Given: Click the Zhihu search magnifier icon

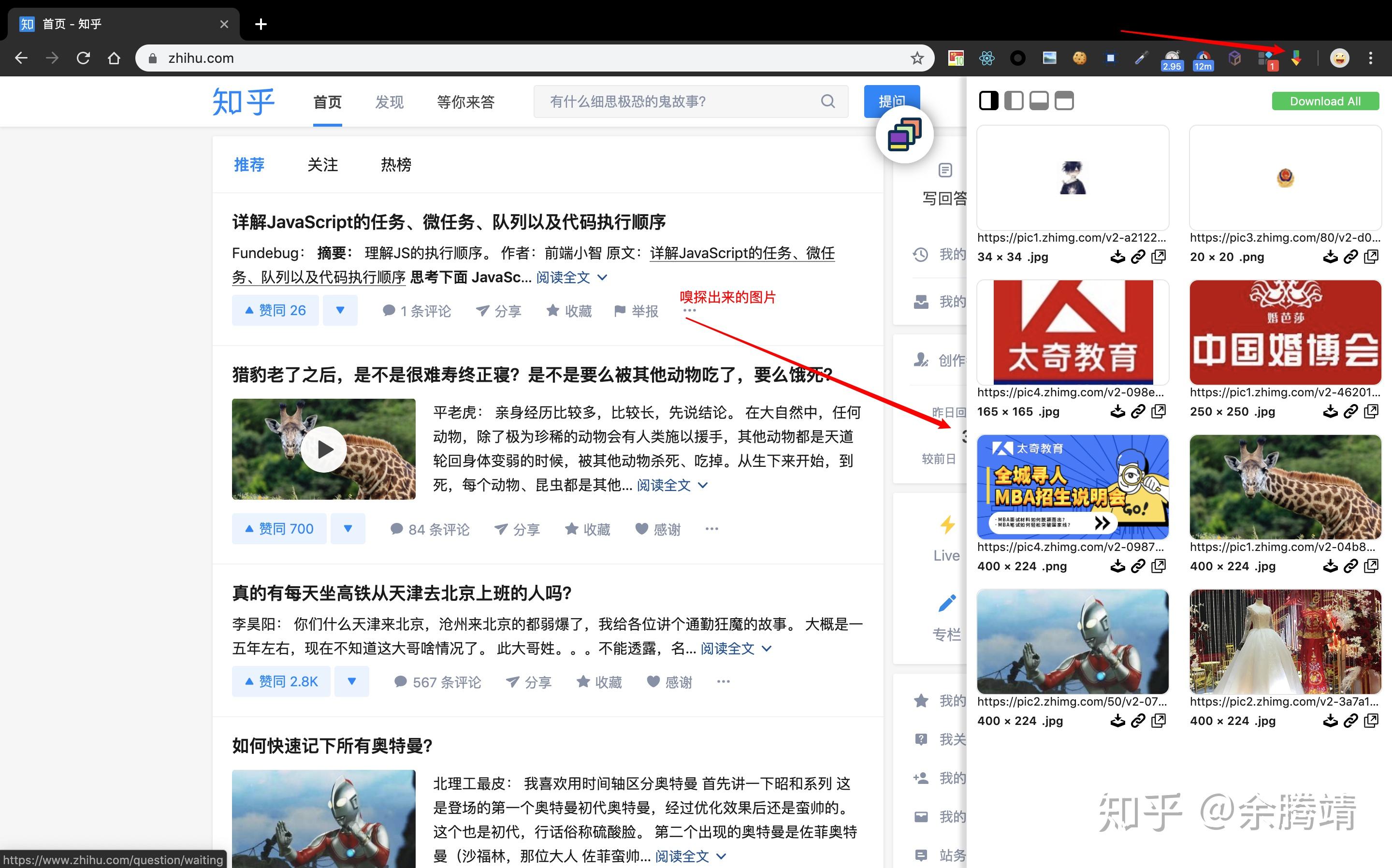Looking at the screenshot, I should point(828,101).
